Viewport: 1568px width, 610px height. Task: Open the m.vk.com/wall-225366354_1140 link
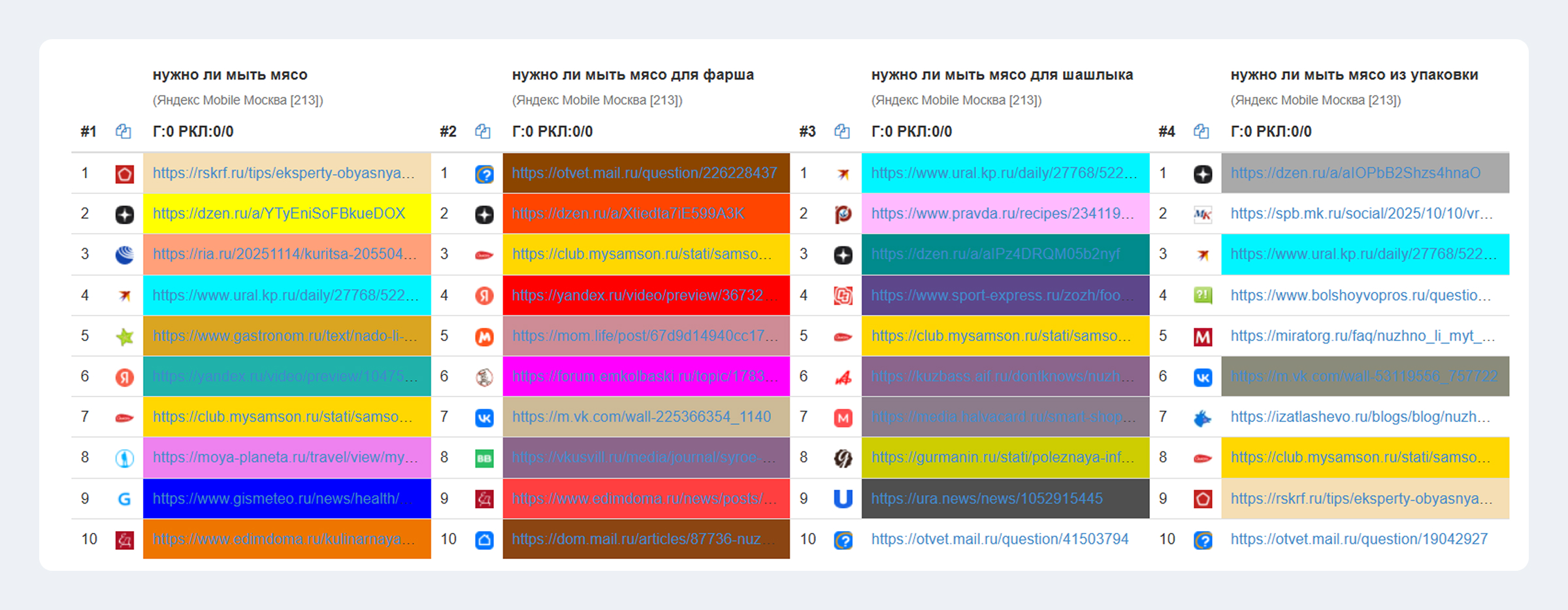641,417
